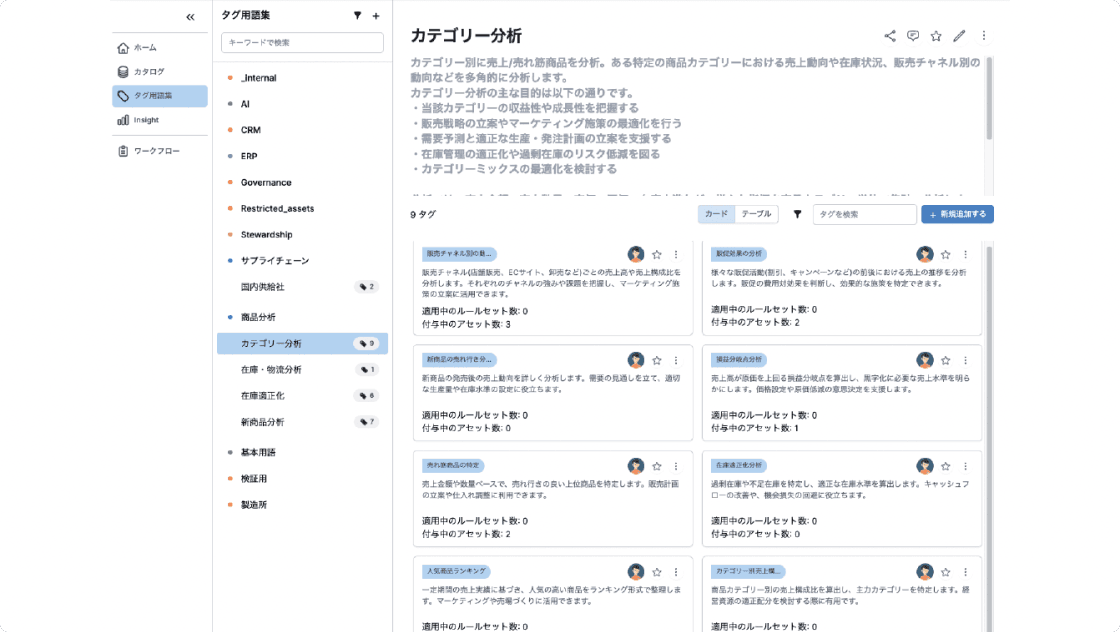The image size is (1120, 632).
Task: Click the description area vertical scrollbar
Action: point(989,100)
